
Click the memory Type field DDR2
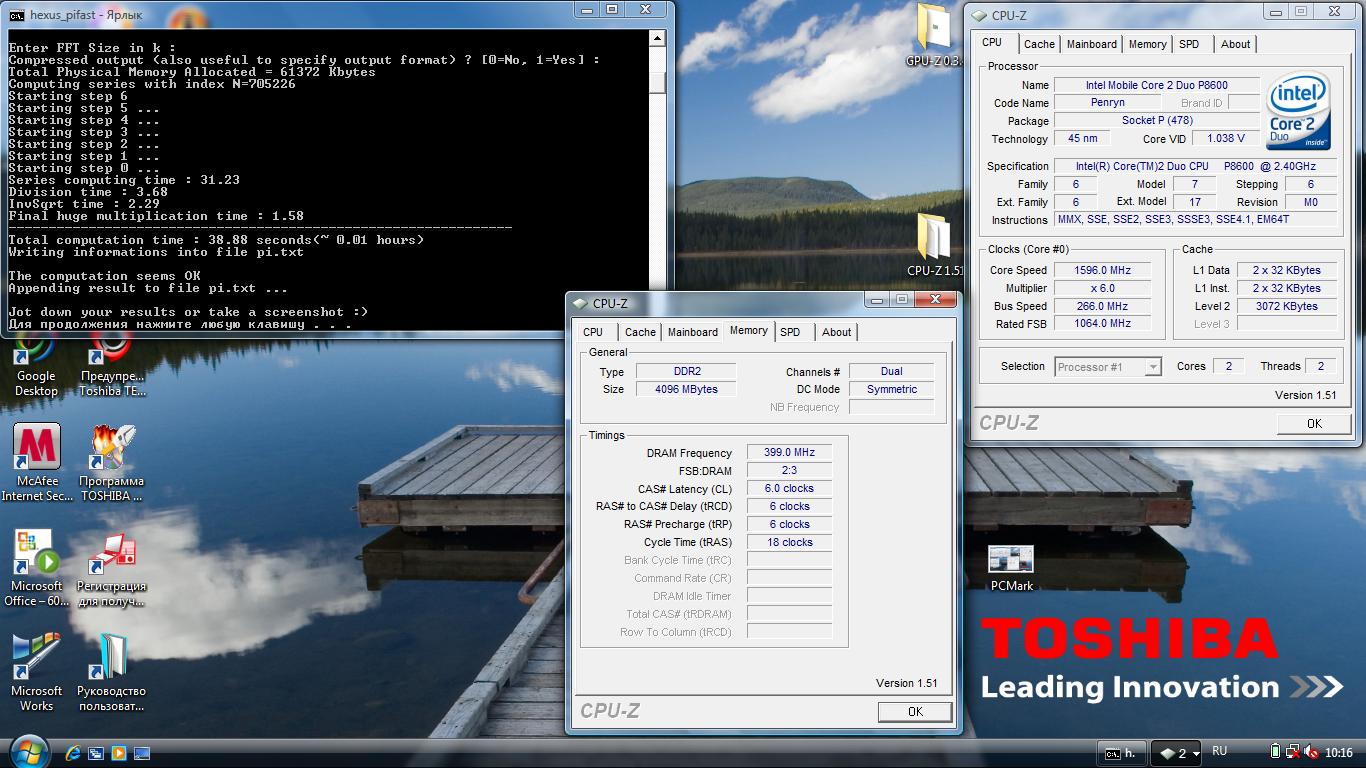[x=686, y=372]
